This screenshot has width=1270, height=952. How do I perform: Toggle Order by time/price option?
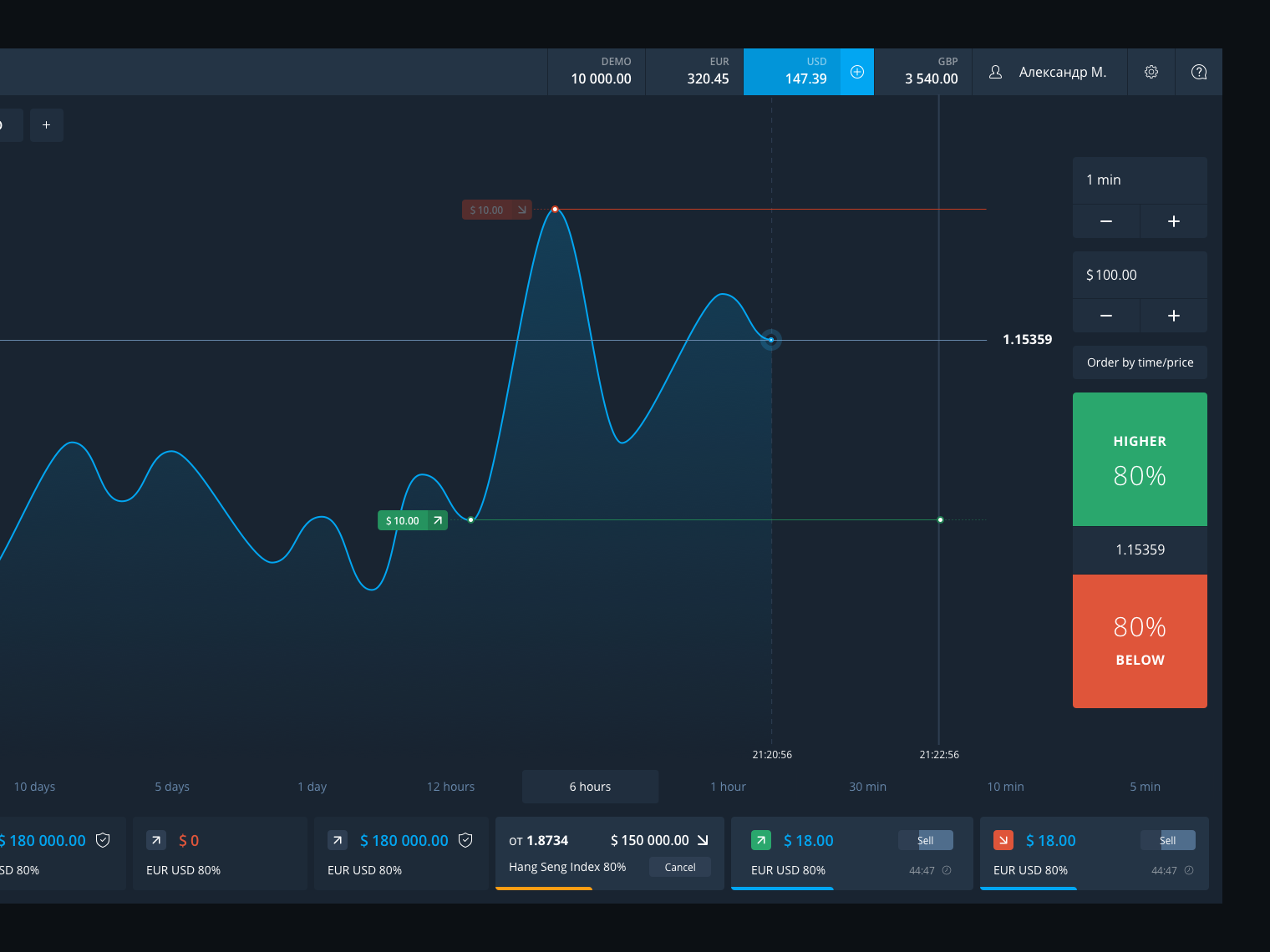(x=1140, y=362)
